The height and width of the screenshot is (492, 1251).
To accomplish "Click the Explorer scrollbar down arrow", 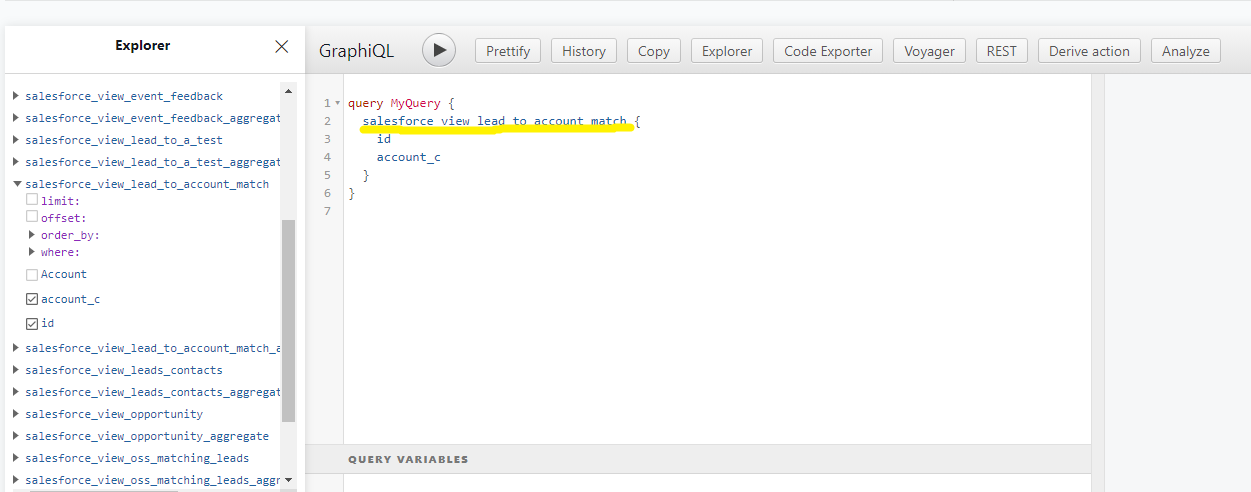I will coord(289,480).
